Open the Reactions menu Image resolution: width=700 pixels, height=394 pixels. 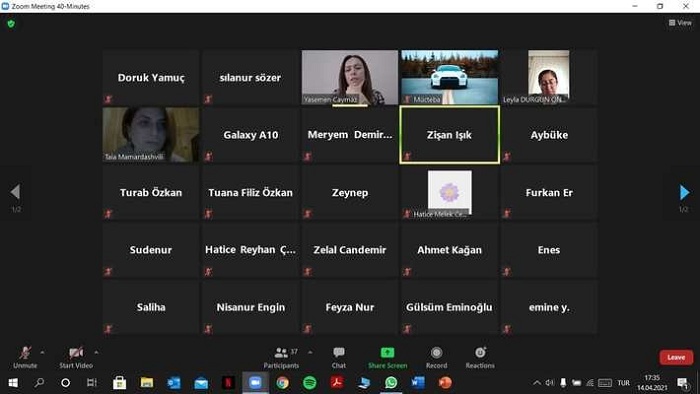(x=480, y=358)
